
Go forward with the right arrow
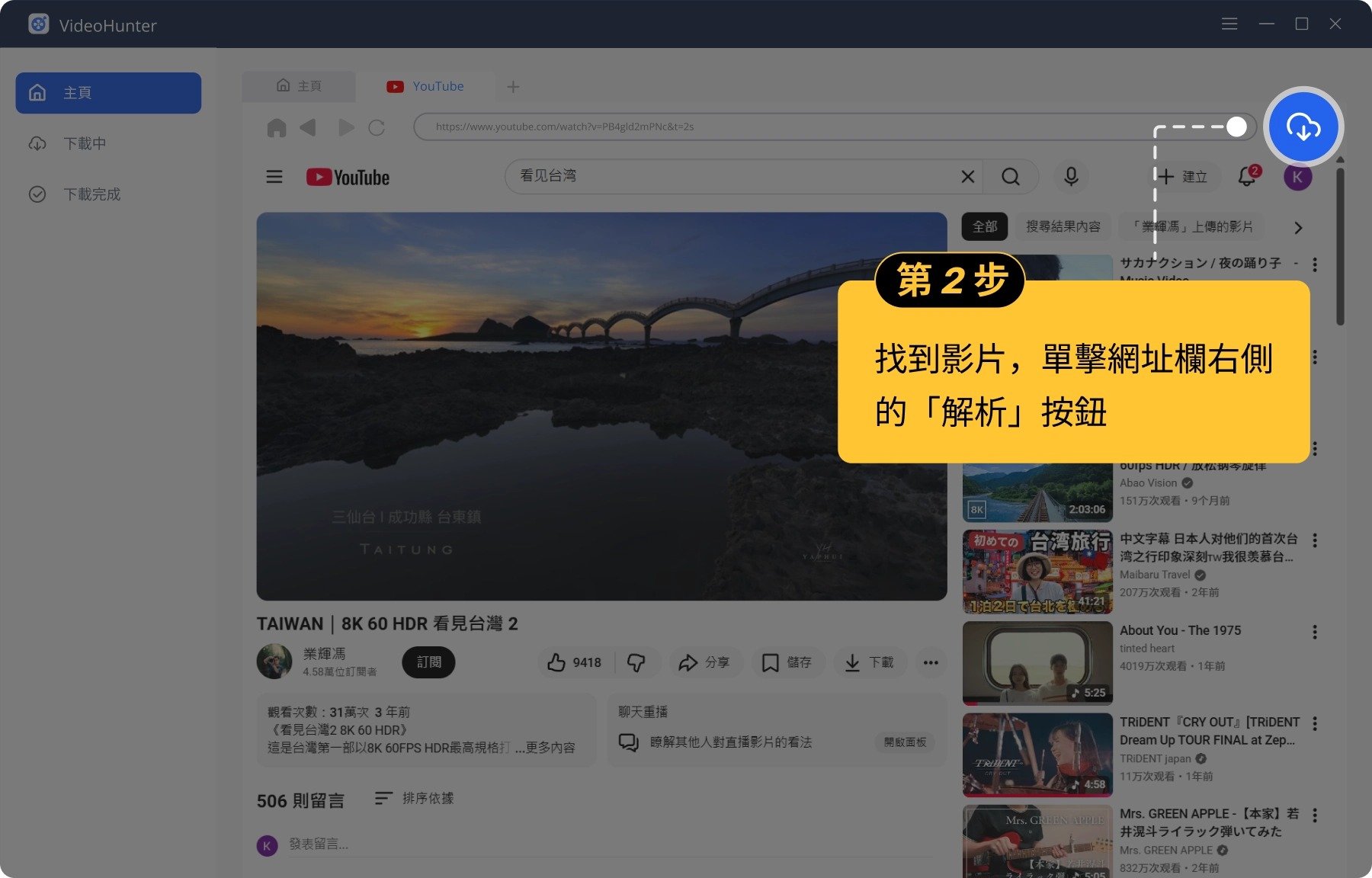346,127
